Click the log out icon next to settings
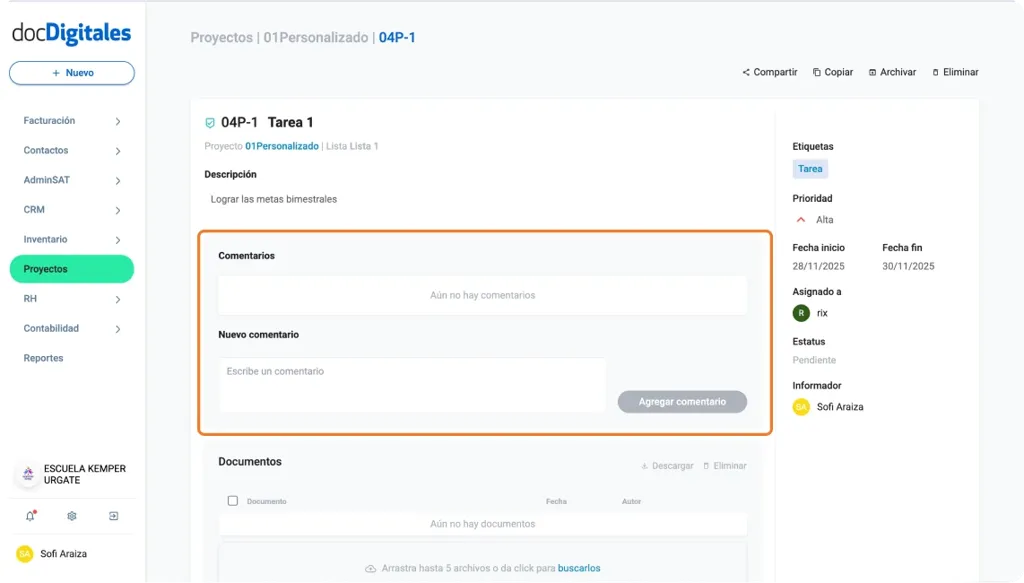 (x=113, y=516)
